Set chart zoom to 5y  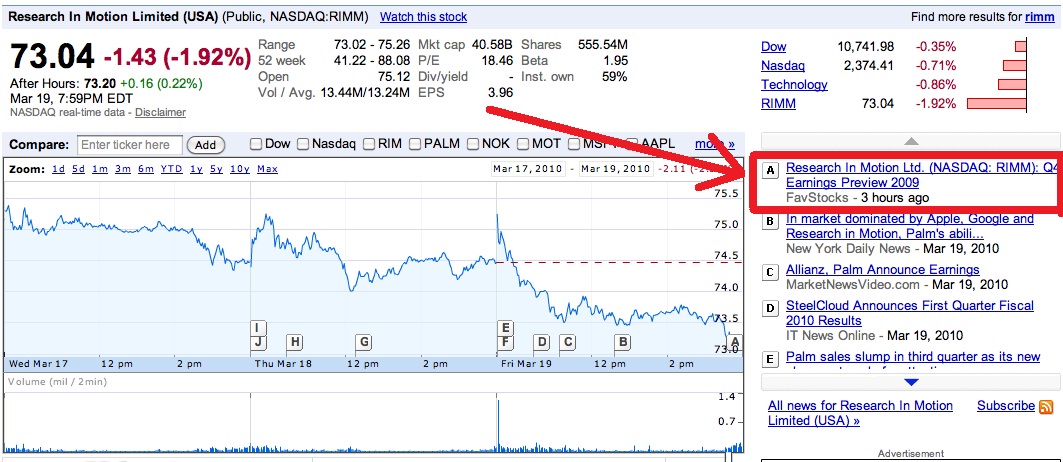pyautogui.click(x=216, y=169)
